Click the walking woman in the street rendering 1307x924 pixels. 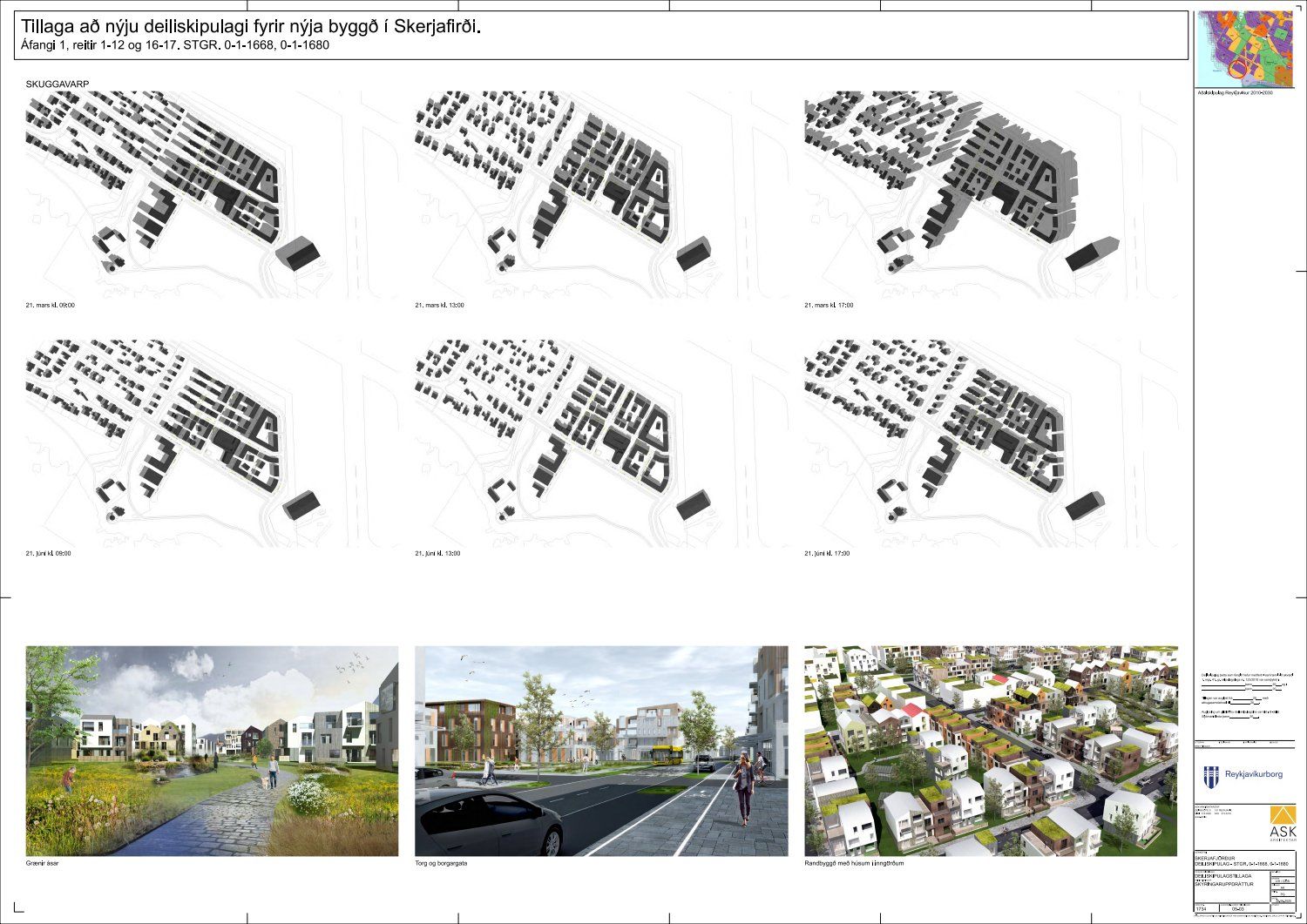pos(743,790)
